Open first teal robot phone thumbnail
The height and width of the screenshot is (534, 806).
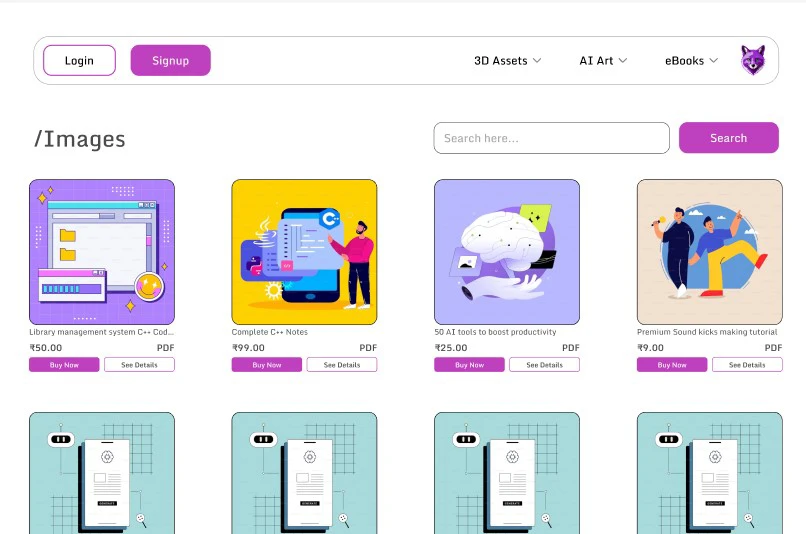click(102, 473)
